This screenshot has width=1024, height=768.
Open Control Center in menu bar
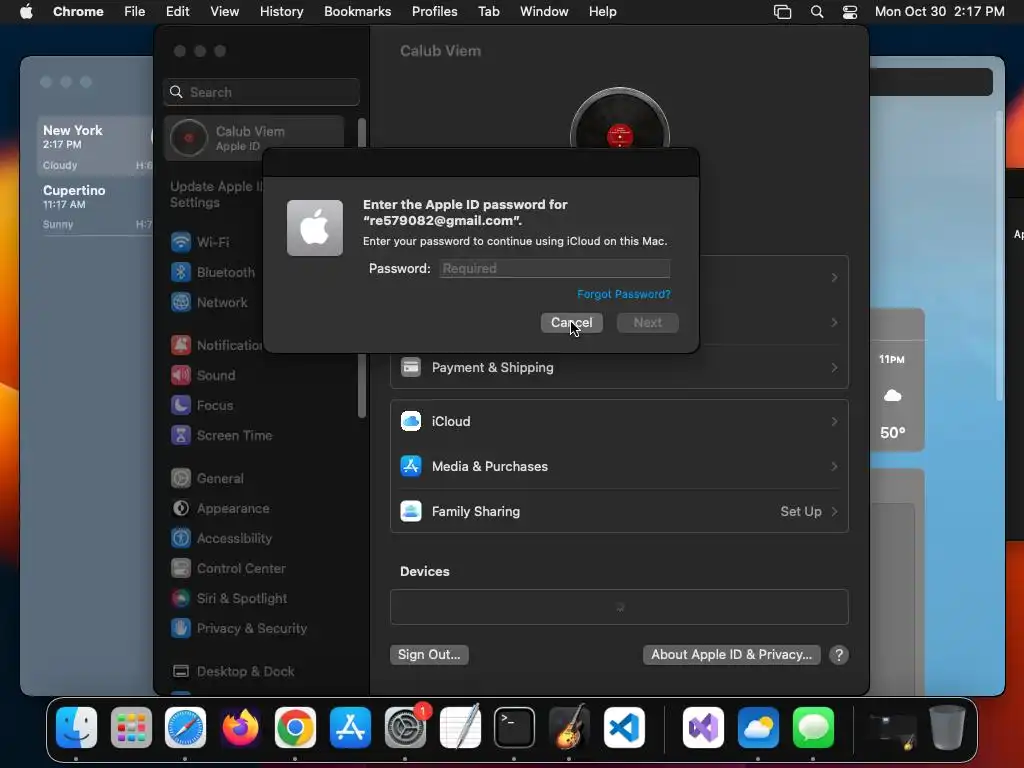tap(850, 12)
